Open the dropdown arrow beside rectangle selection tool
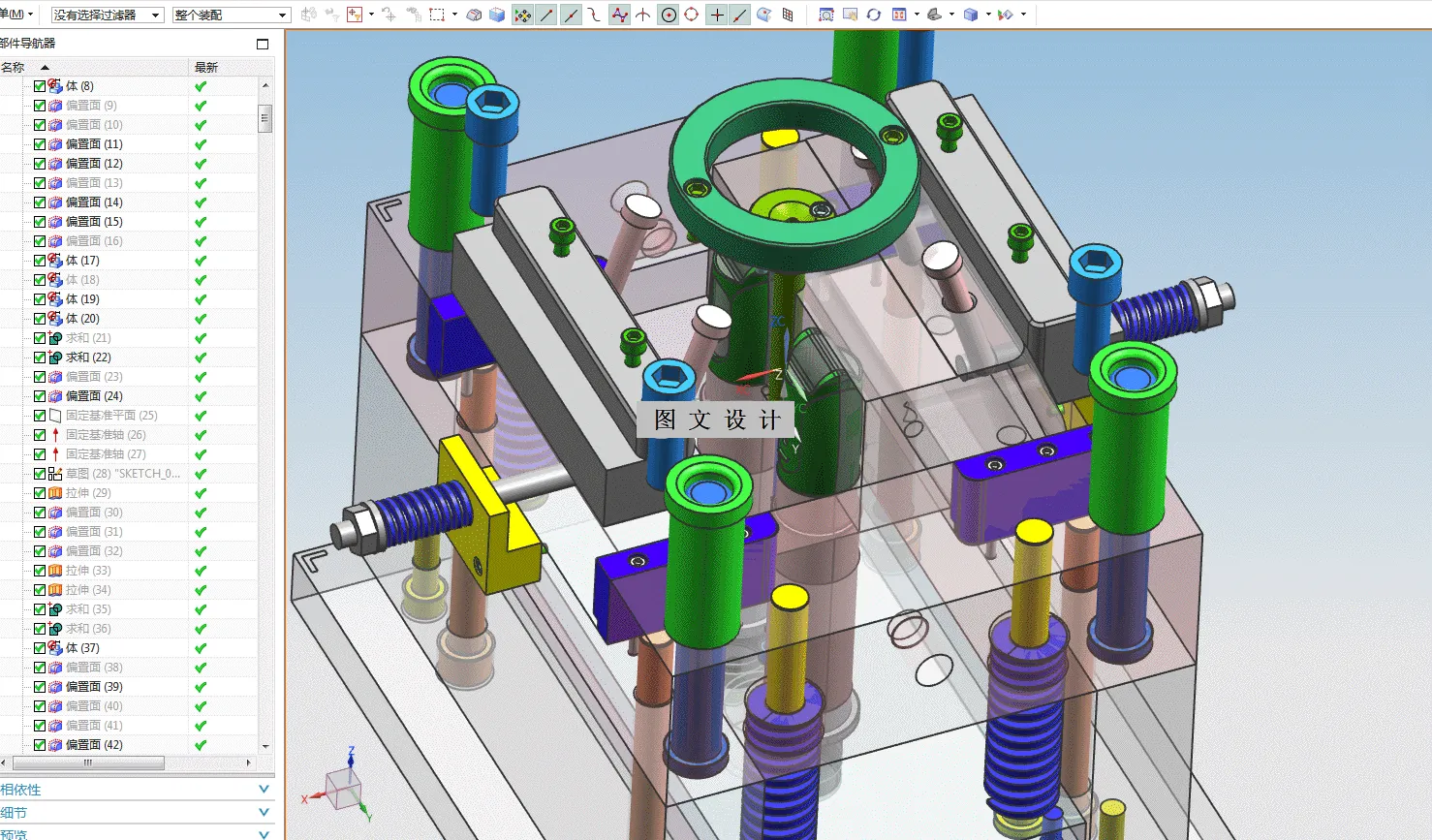 coord(454,15)
